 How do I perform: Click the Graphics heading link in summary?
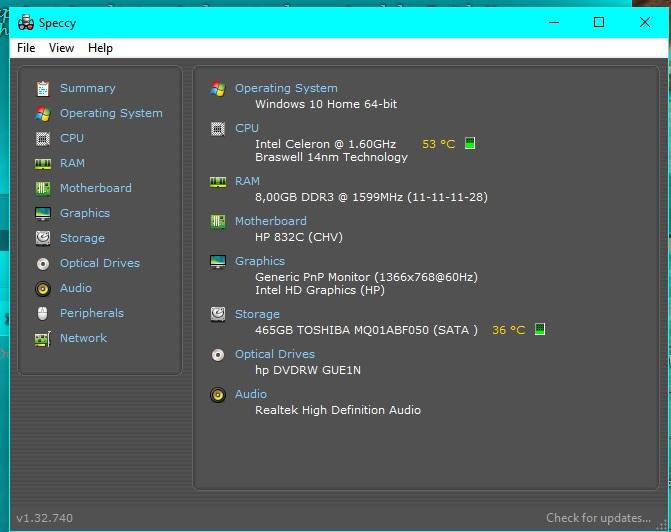pos(260,261)
